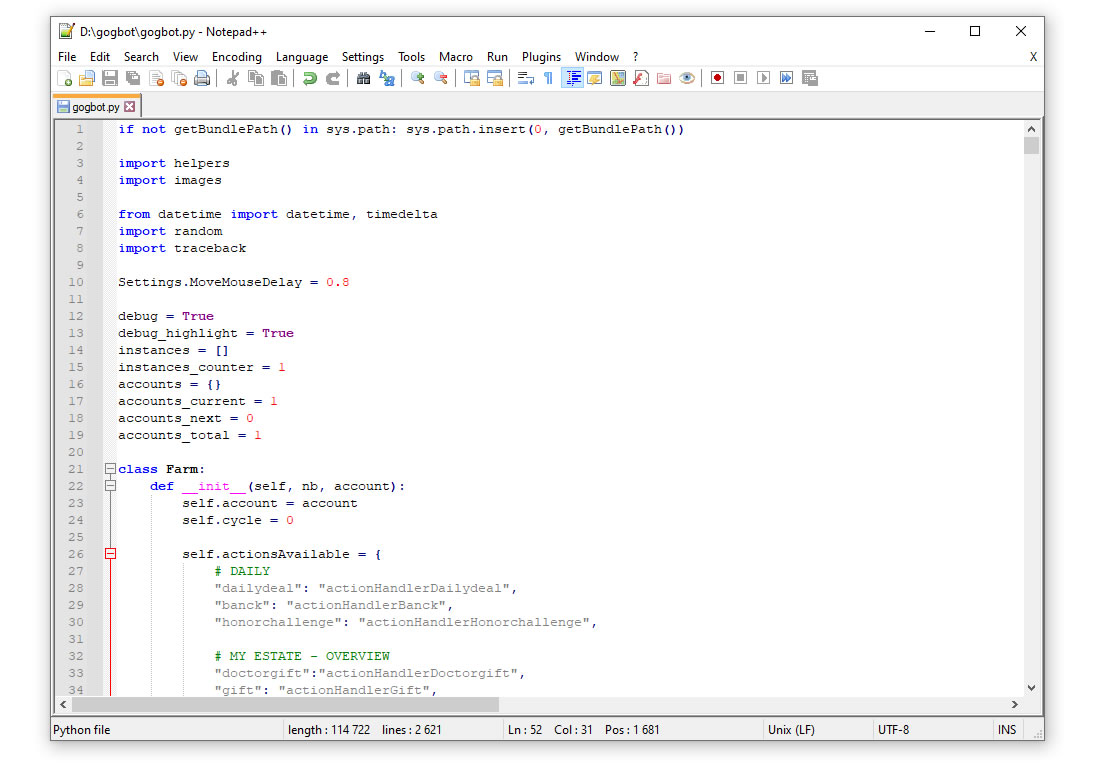The width and height of the screenshot is (1098, 763).
Task: Run macro multiple times icon
Action: click(786, 78)
